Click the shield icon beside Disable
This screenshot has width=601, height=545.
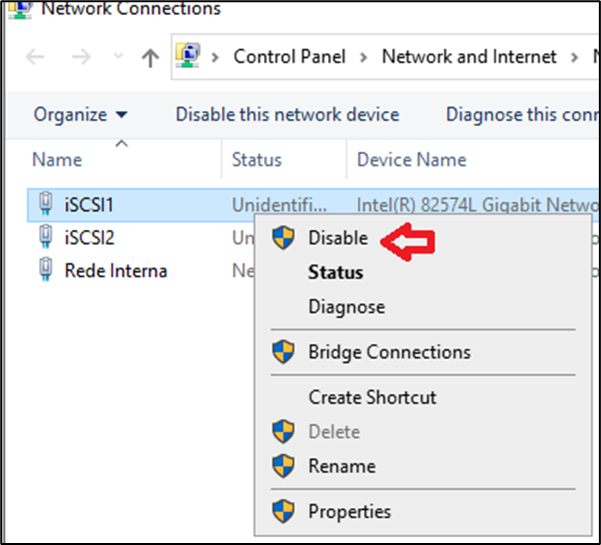(284, 239)
